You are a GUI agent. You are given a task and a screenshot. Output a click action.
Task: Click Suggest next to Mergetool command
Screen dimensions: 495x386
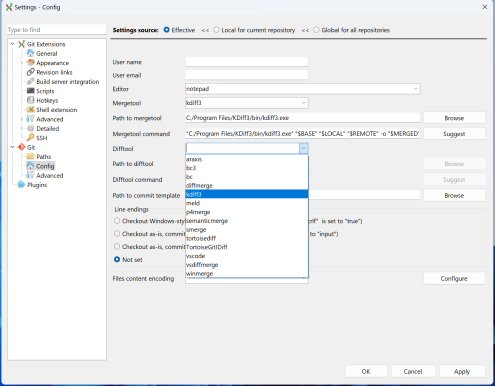(454, 134)
